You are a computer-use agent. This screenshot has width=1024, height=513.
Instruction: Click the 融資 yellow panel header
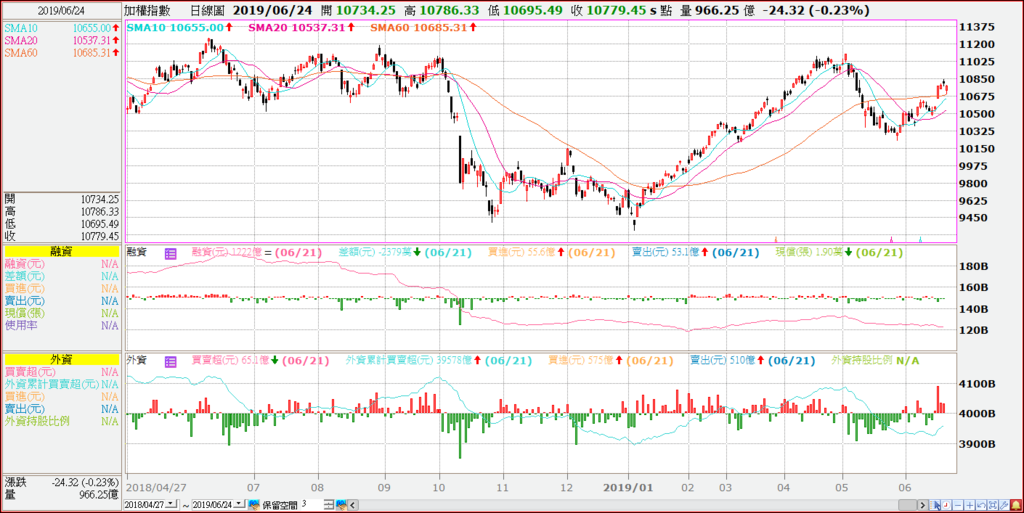[x=61, y=251]
